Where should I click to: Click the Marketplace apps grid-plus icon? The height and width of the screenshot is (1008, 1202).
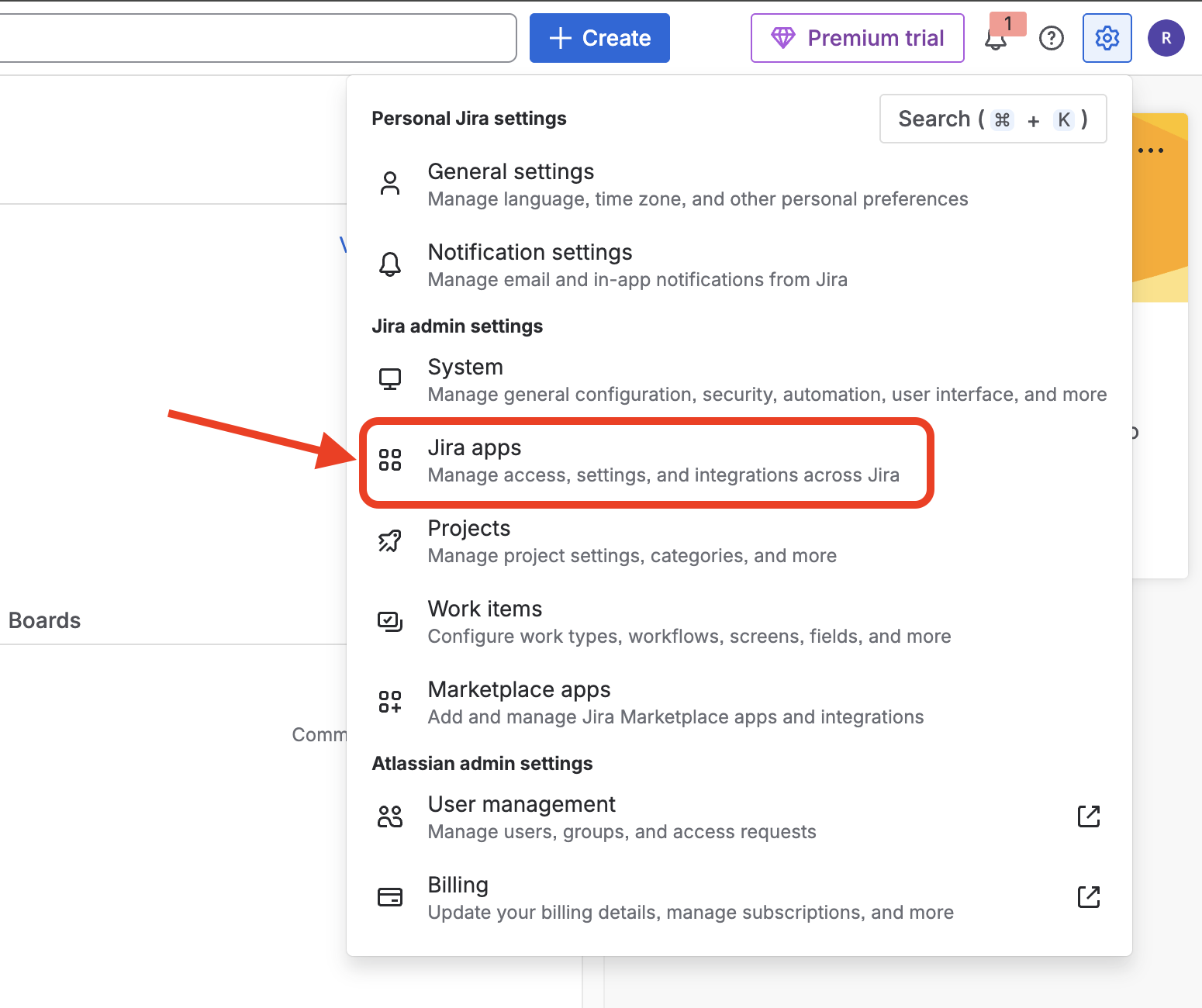click(390, 702)
